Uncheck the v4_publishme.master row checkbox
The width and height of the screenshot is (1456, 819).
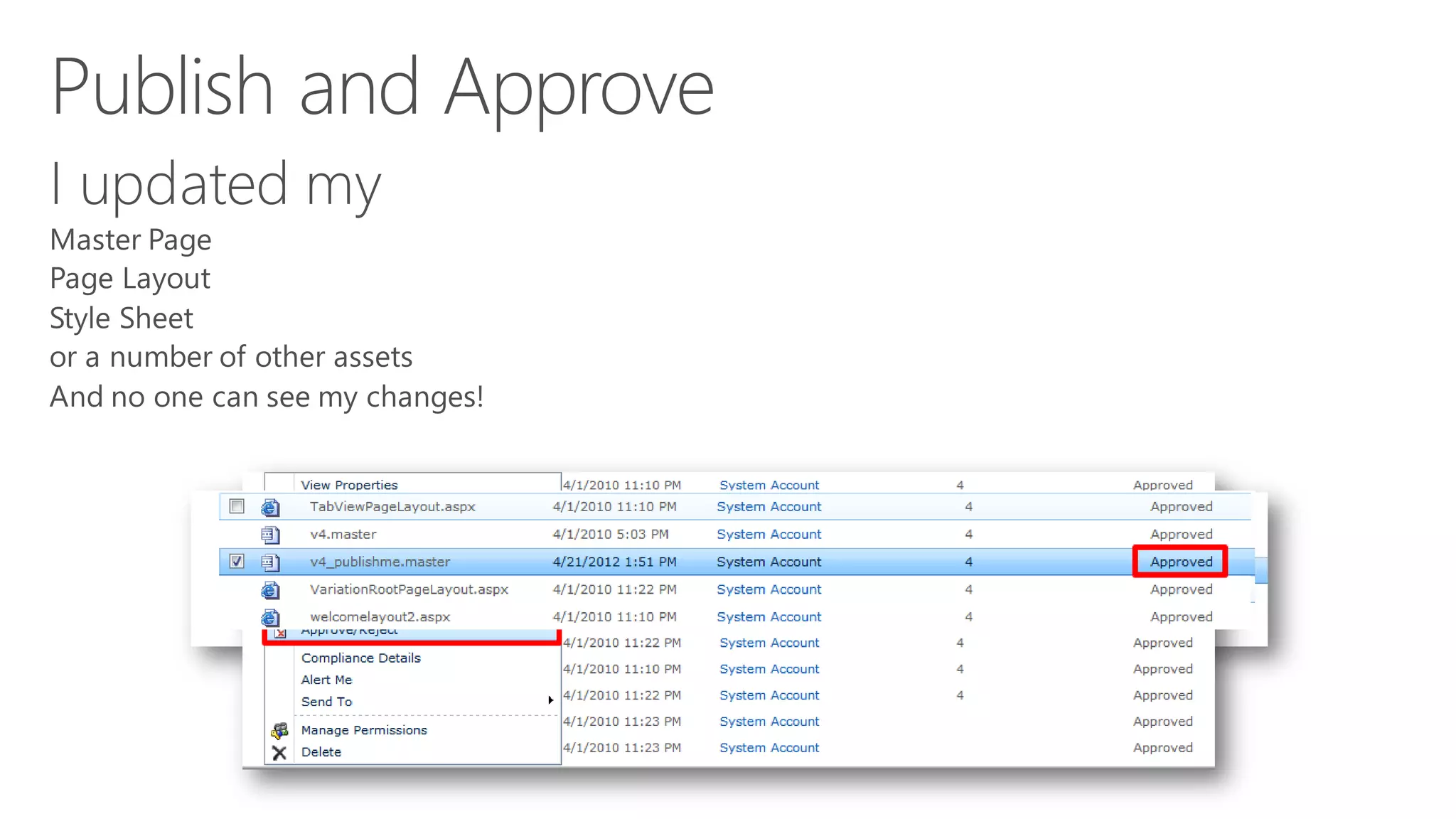[x=237, y=562]
